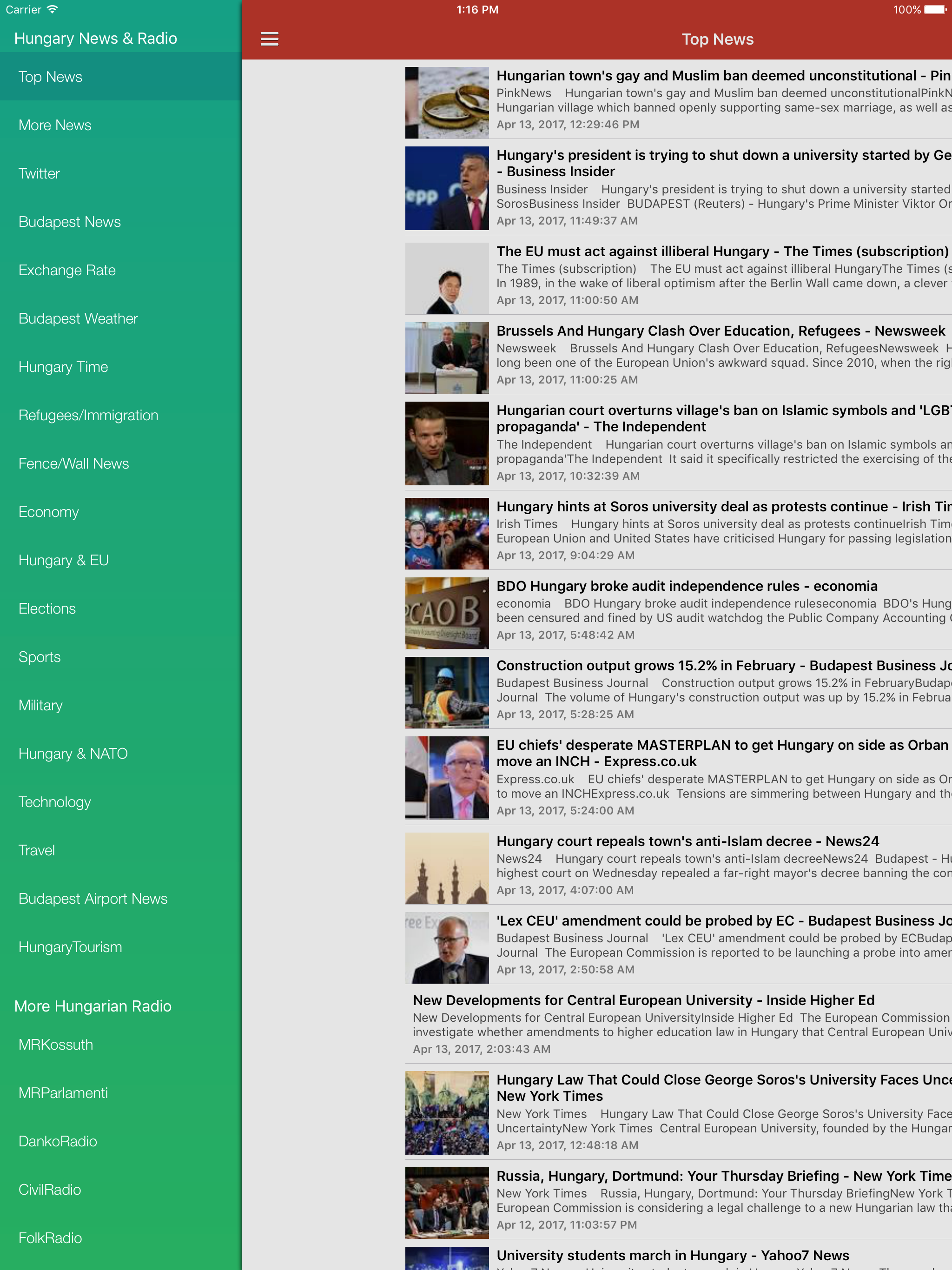Play MRParlamenti radio station
Image resolution: width=952 pixels, height=1270 pixels.
click(120, 1092)
